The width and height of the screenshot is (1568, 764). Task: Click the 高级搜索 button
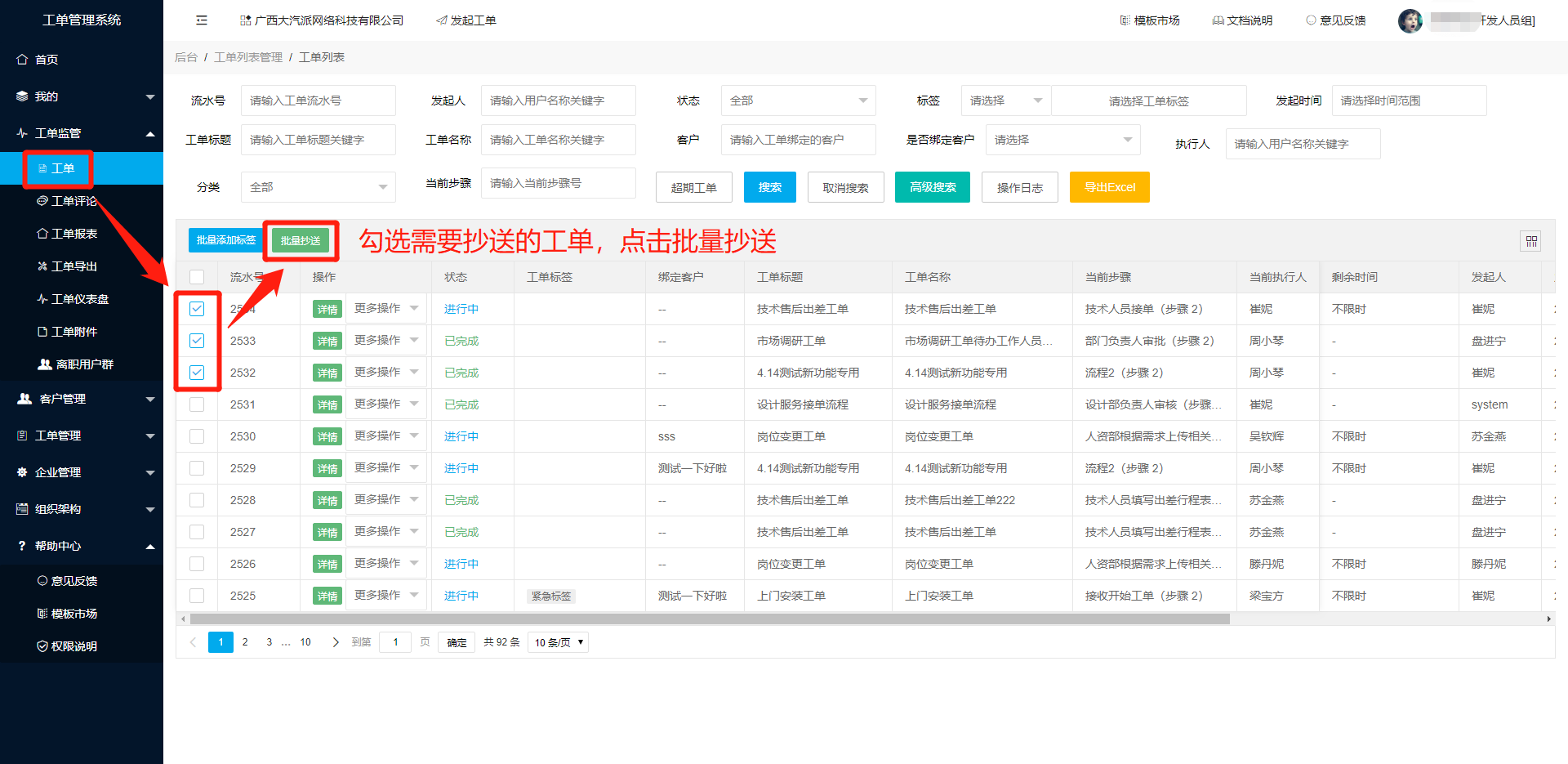click(933, 187)
